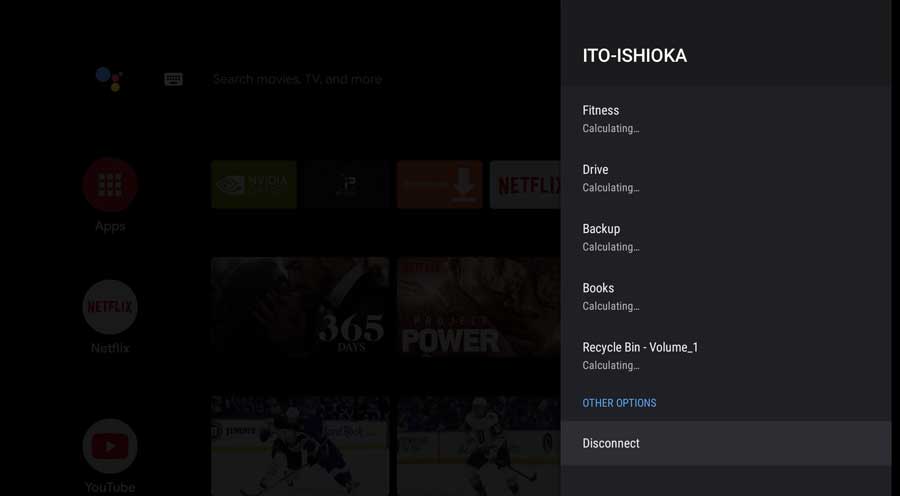Select Recycle Bin - Volume_1 entry
Viewport: 900px width, 496px height.
[x=726, y=355]
